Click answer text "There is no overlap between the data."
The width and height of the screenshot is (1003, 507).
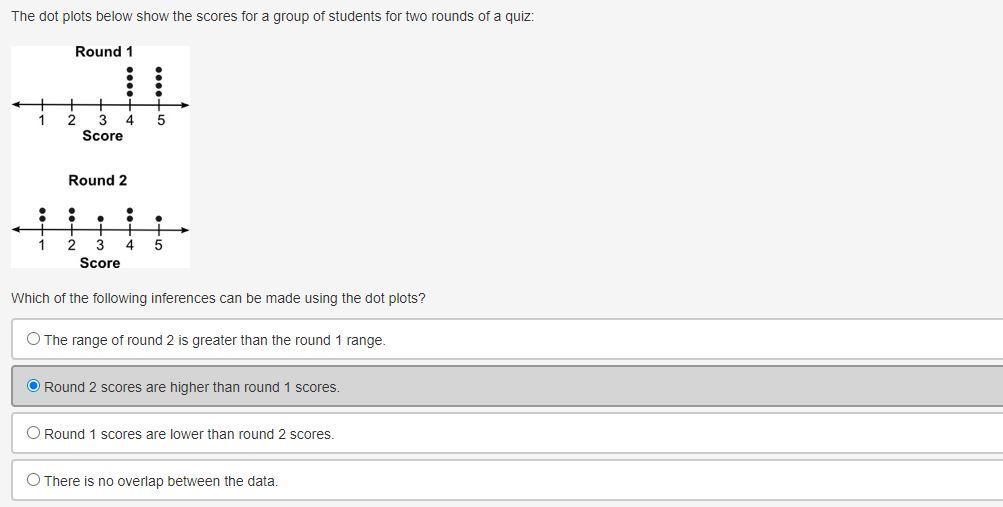[x=161, y=481]
